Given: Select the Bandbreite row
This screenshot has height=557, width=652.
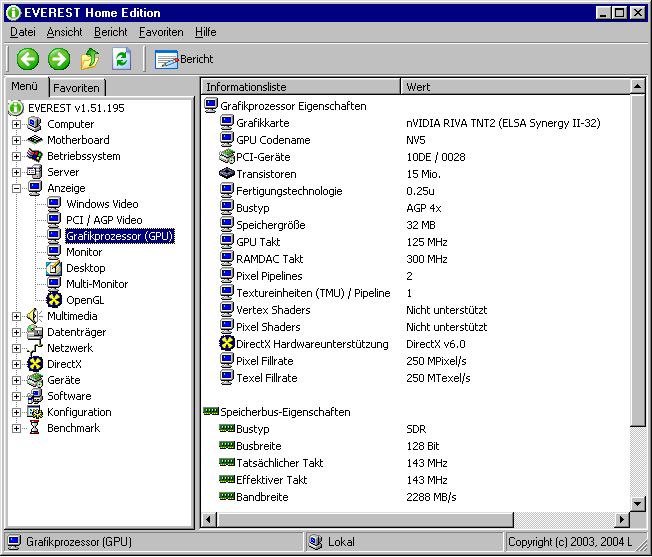Looking at the screenshot, I should pos(416,497).
